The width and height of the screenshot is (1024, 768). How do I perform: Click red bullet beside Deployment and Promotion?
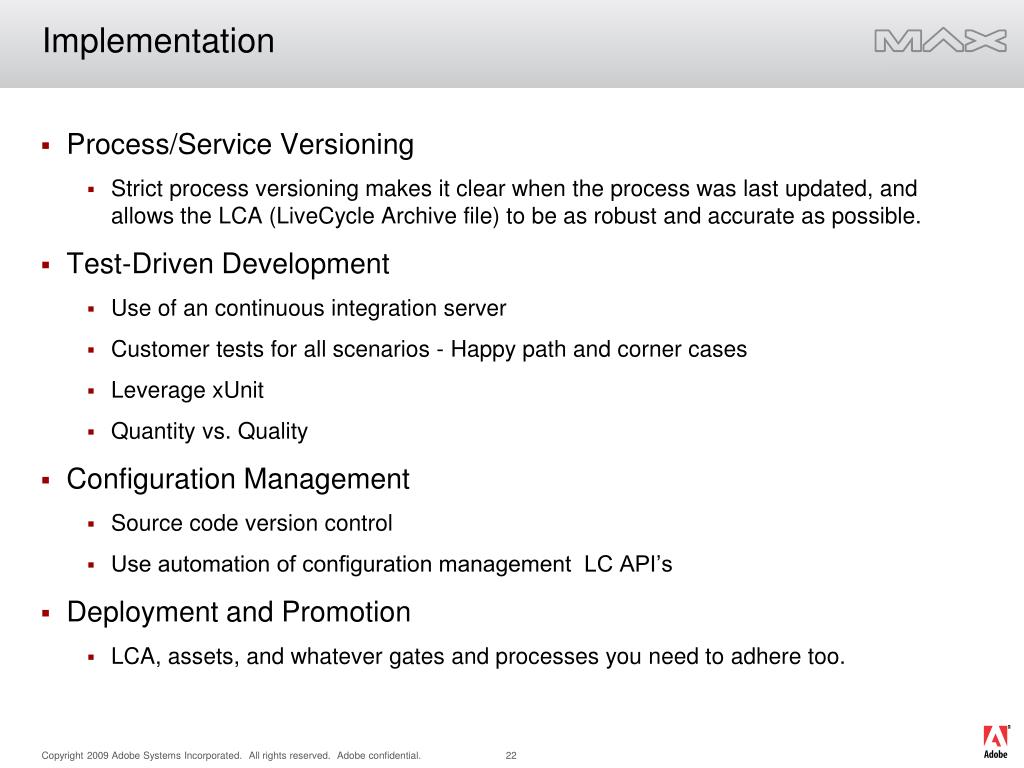click(x=46, y=614)
